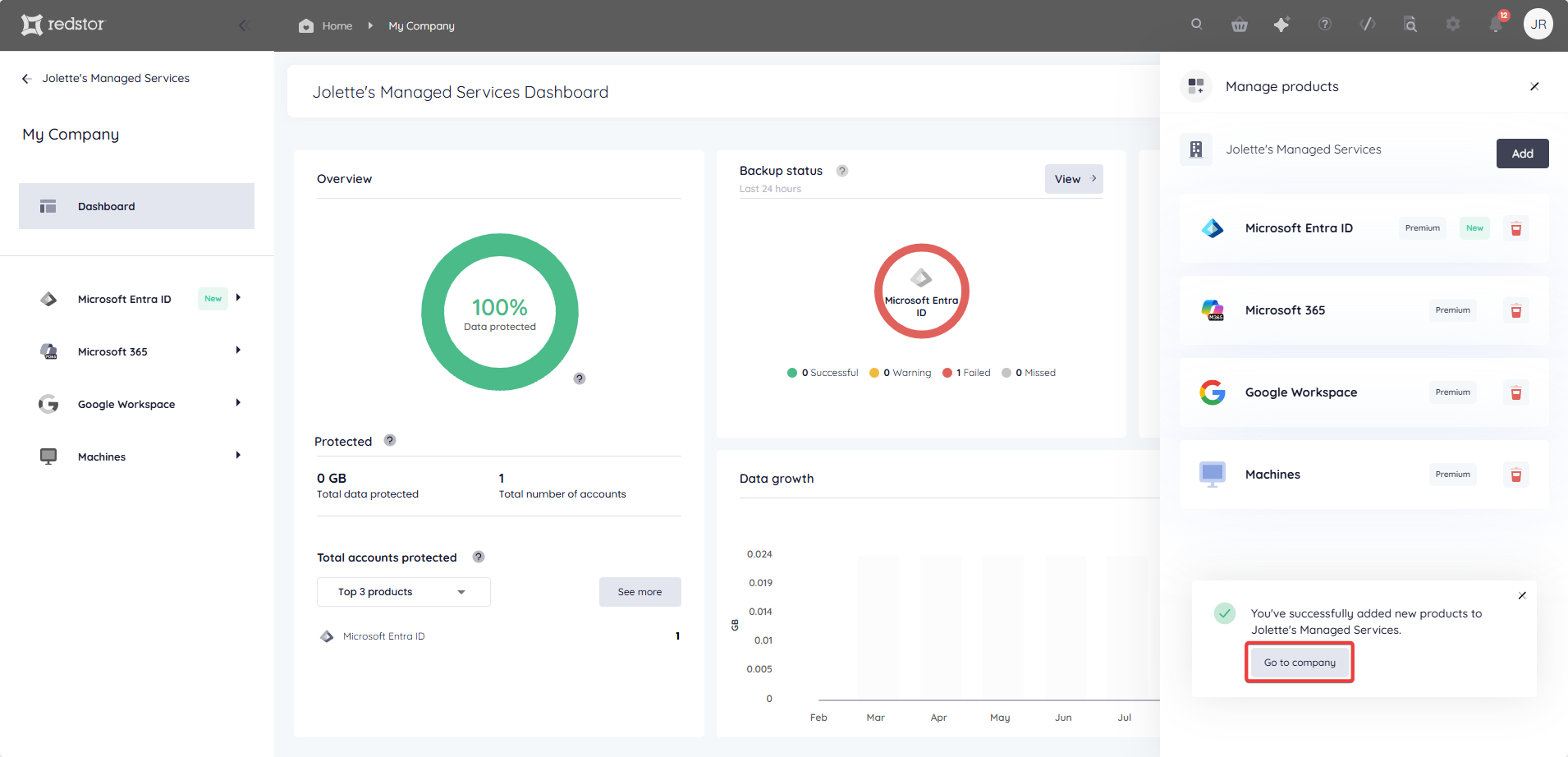The width and height of the screenshot is (1568, 757).
Task: Click Microsoft Entra ID row in accounts list
Action: [499, 636]
